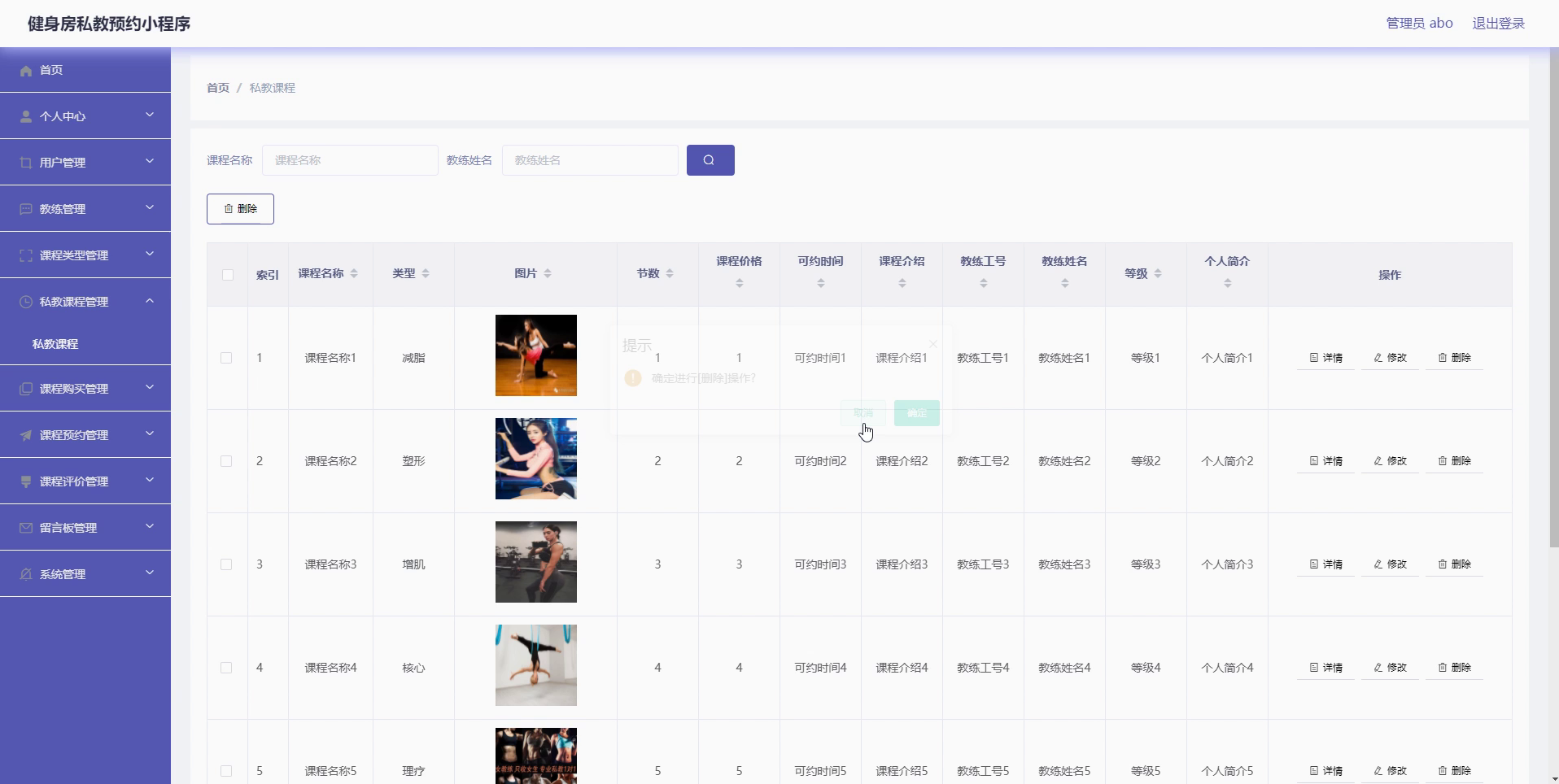Toggle the select-all checkbox in table header

(228, 275)
